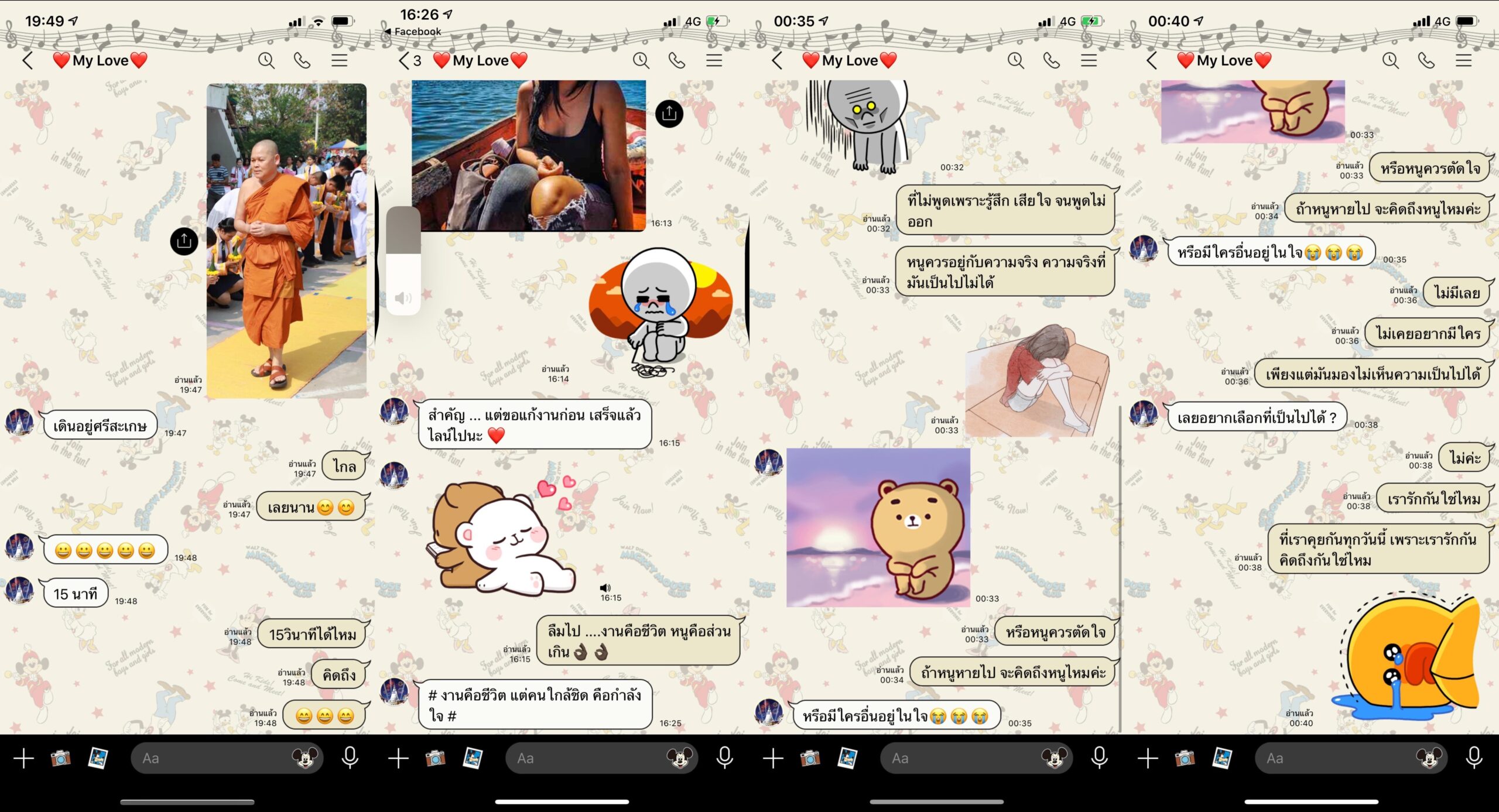Image resolution: width=1499 pixels, height=812 pixels.
Task: Click the scrollbar in the 00:35 chat
Action: 1120,568
